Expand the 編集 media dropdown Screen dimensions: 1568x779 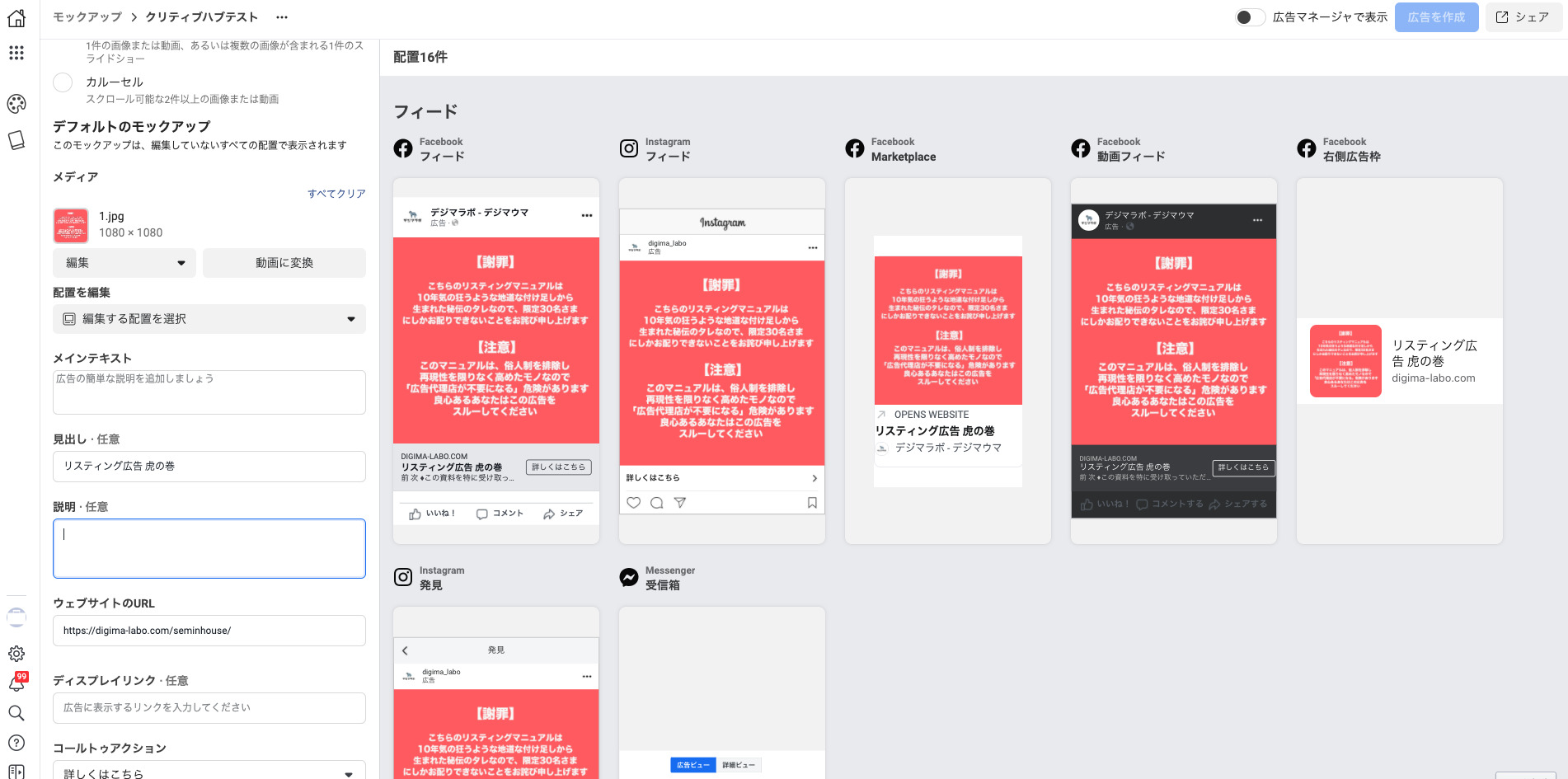pyautogui.click(x=124, y=263)
